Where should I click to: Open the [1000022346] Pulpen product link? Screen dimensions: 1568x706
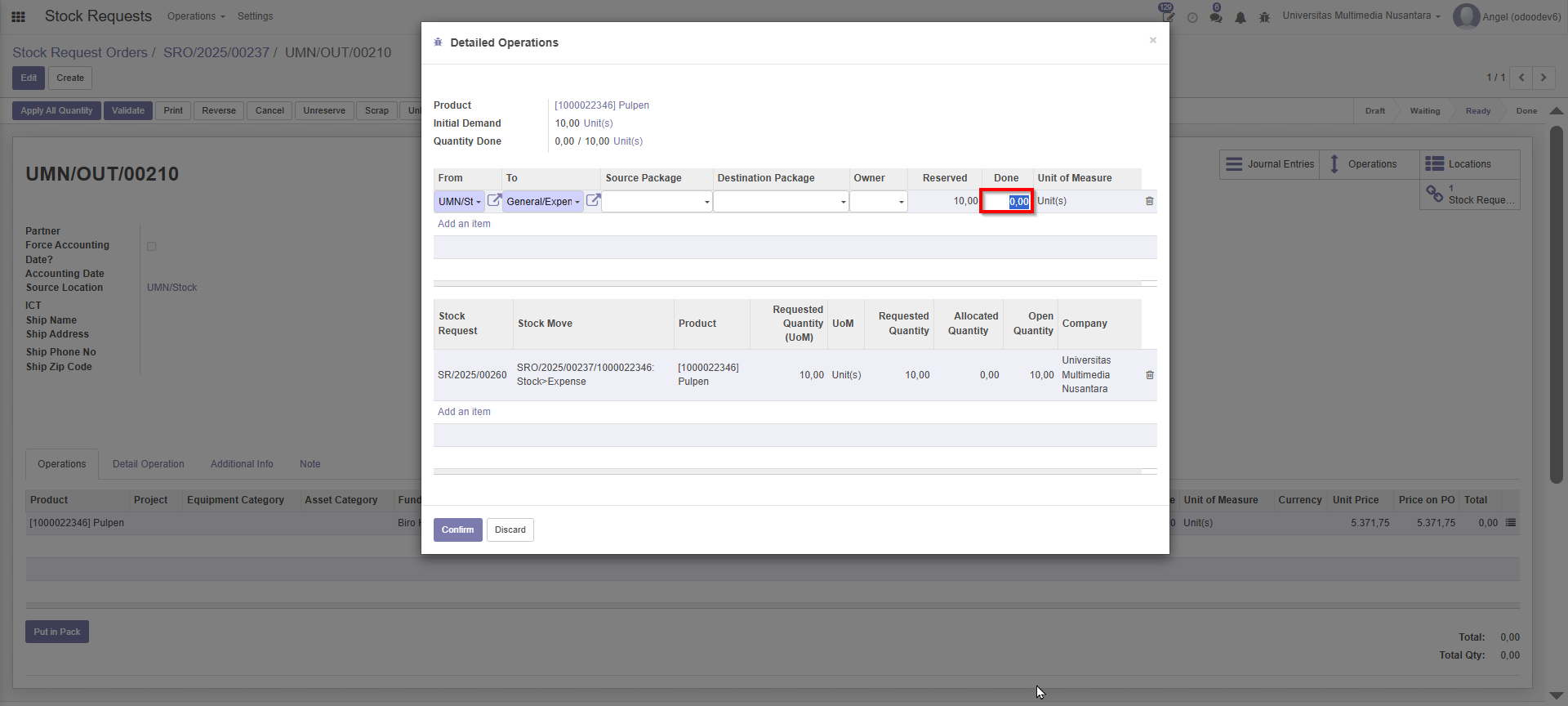[602, 105]
